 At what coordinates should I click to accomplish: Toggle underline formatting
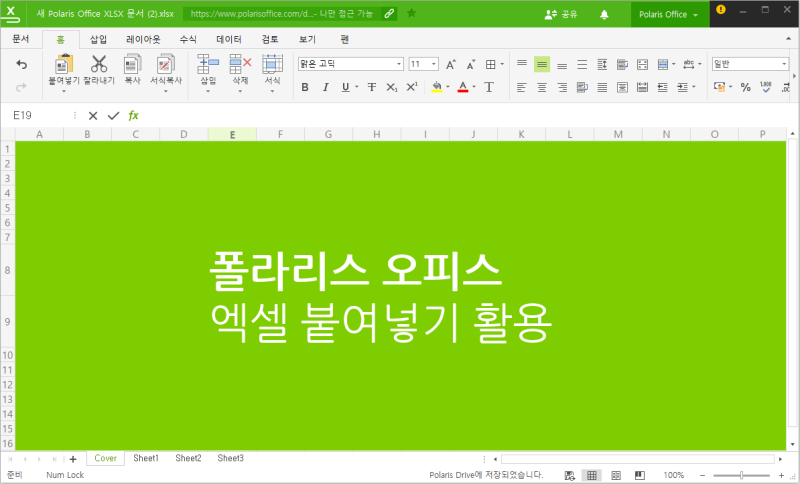point(345,87)
